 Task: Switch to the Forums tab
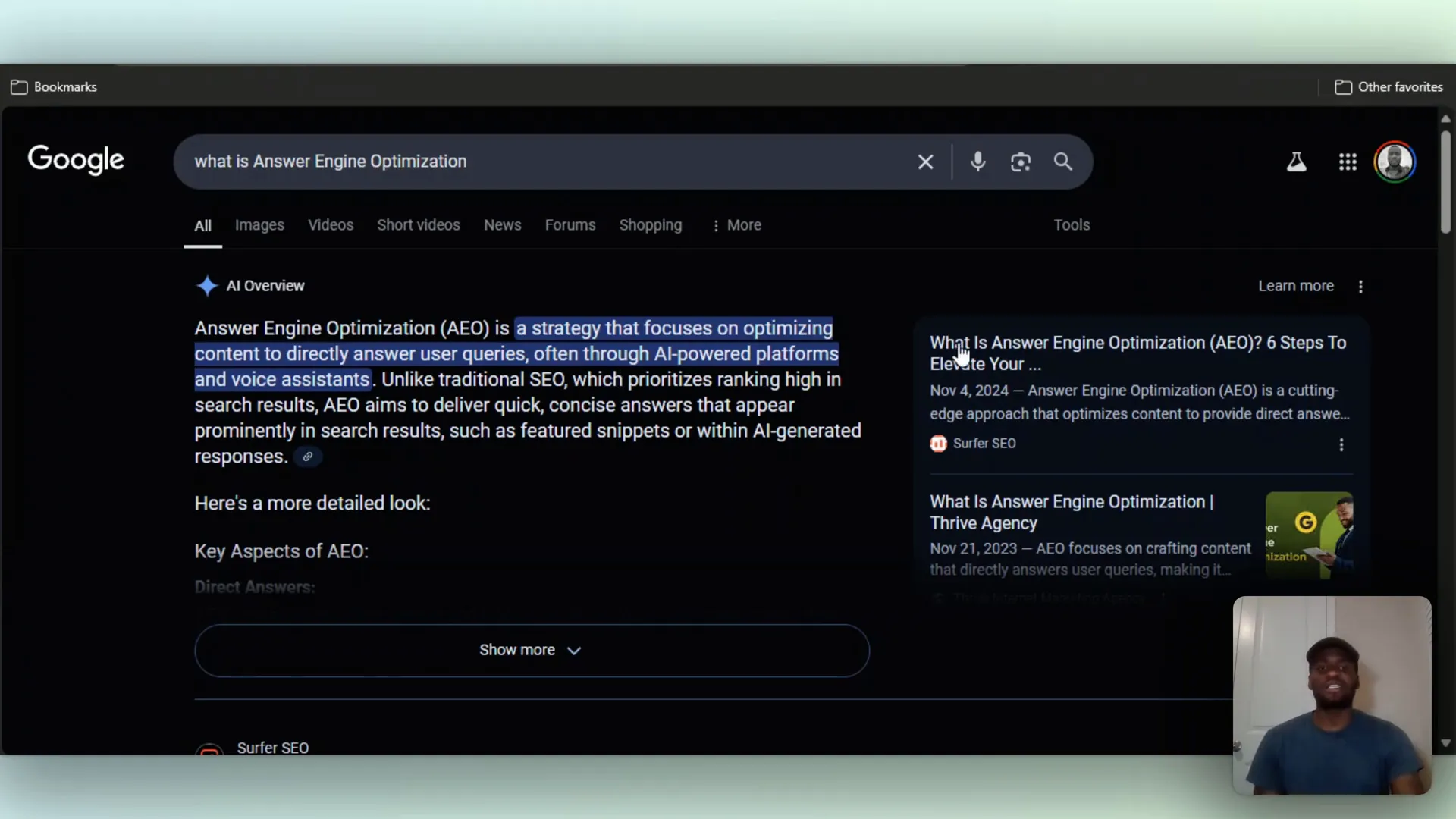(570, 225)
